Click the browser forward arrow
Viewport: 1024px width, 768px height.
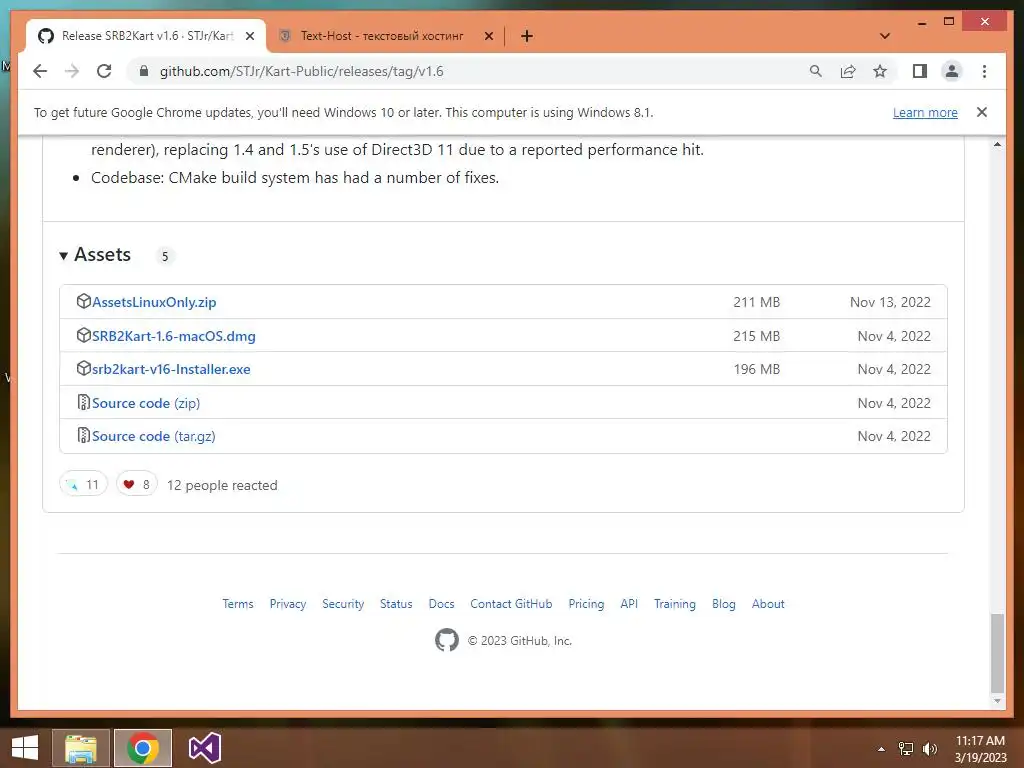[72, 71]
